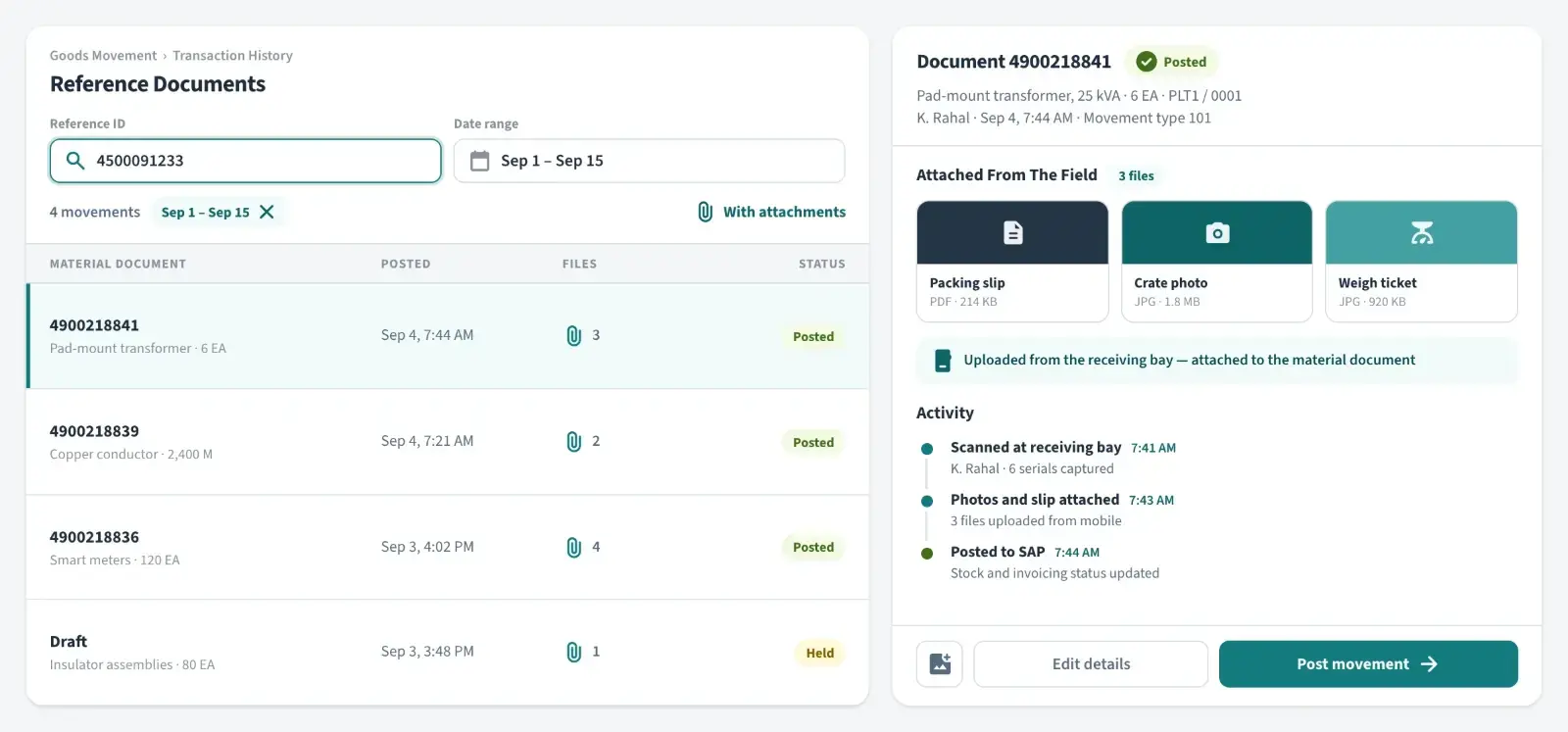This screenshot has width=1568, height=732.
Task: Open the Packing slip PDF thumbnail
Action: click(1012, 262)
